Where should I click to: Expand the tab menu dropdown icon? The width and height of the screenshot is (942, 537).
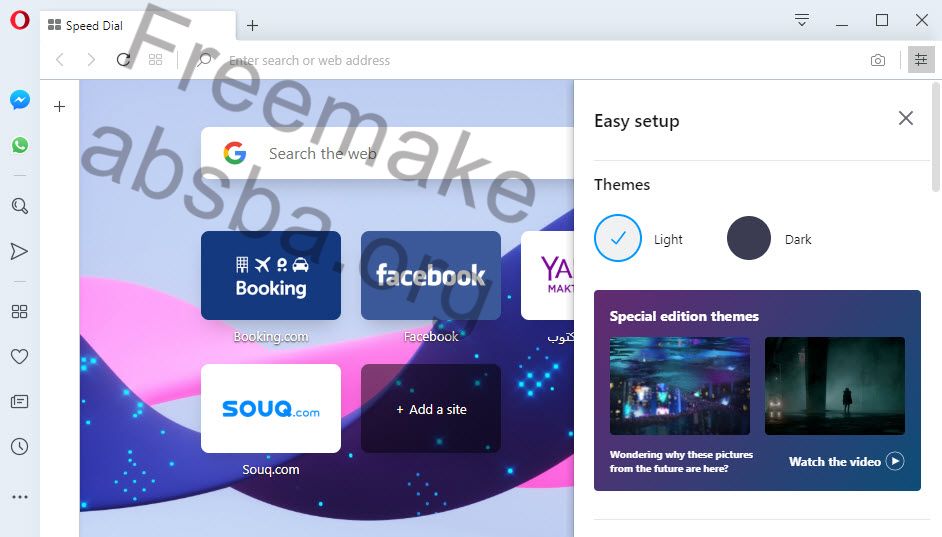click(801, 20)
